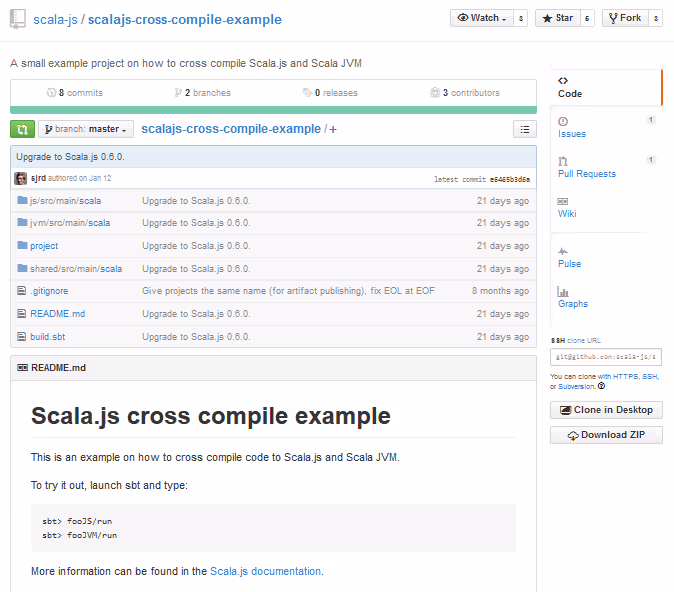Click the folder icon beside project
This screenshot has width=674, height=592.
22,245
